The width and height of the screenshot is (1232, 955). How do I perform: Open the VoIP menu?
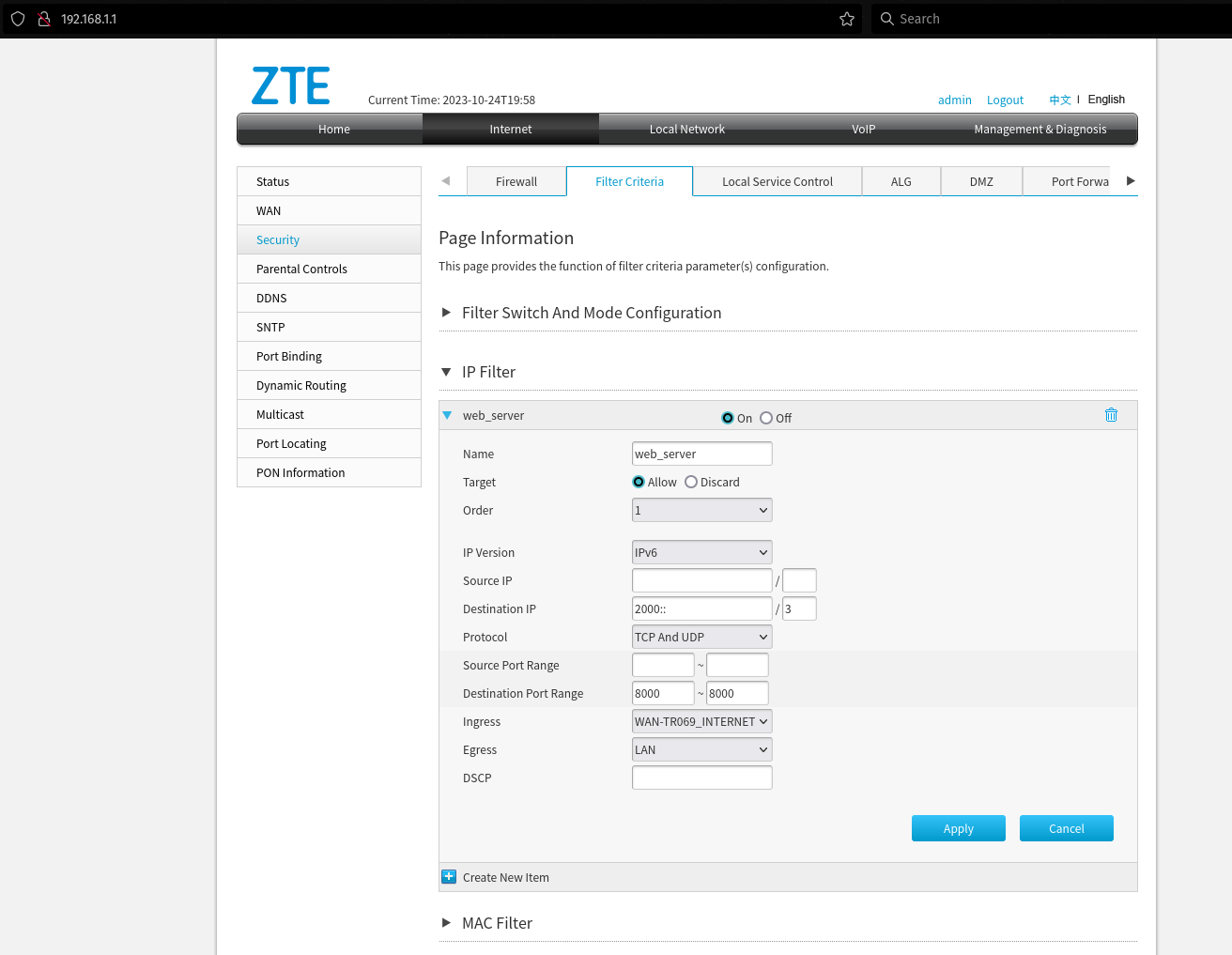(864, 130)
